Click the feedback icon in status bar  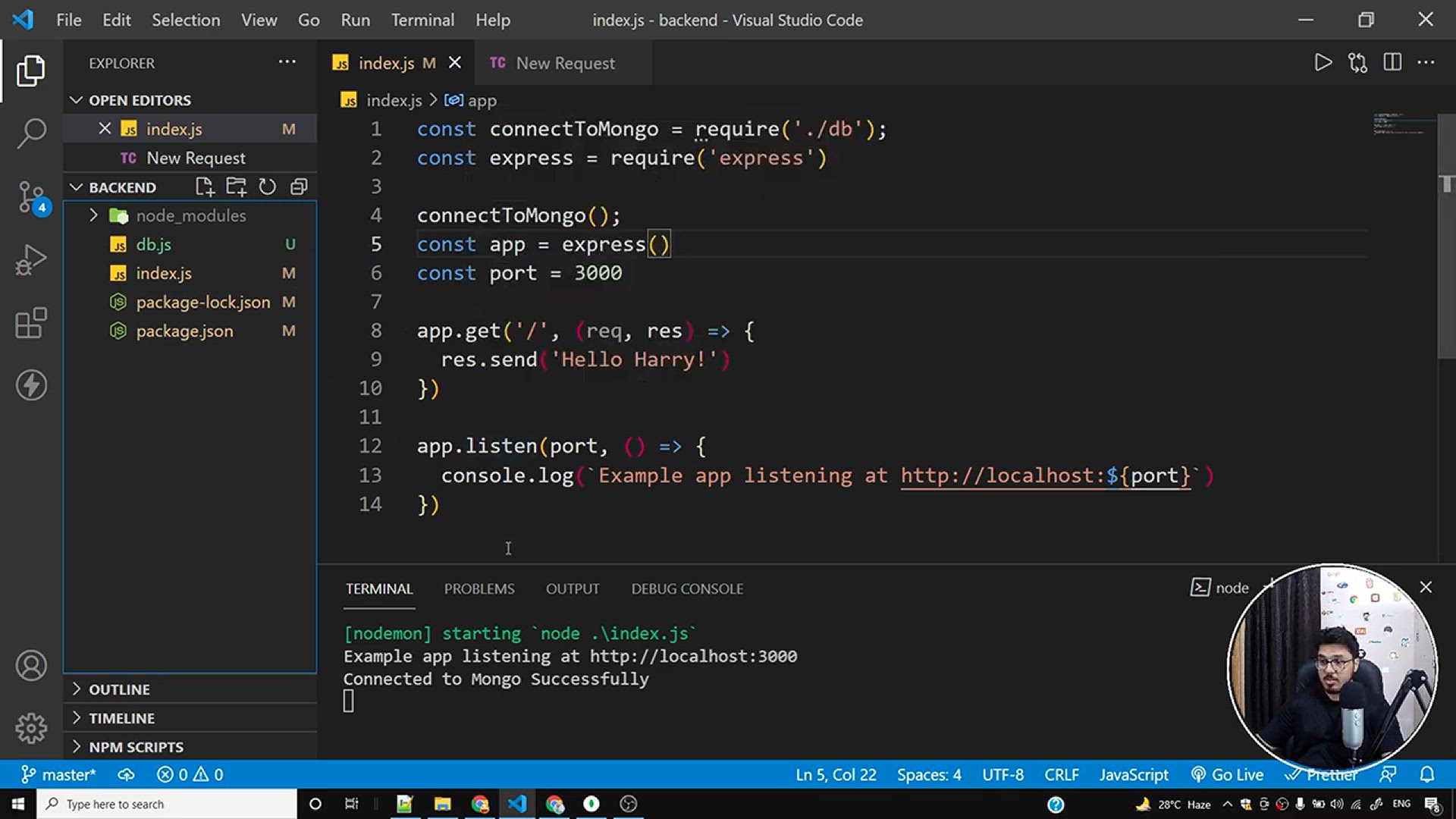(x=1388, y=774)
